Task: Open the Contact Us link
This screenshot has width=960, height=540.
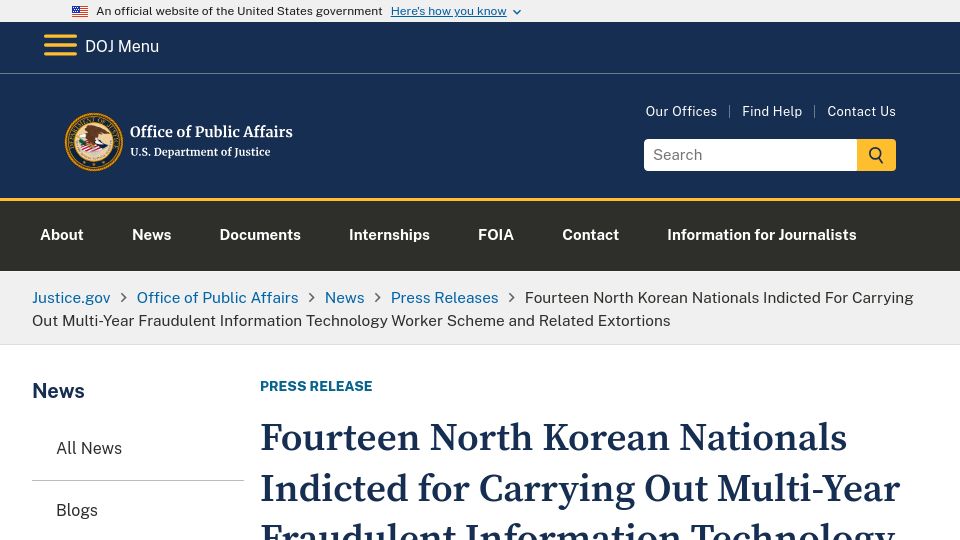Action: tap(861, 111)
